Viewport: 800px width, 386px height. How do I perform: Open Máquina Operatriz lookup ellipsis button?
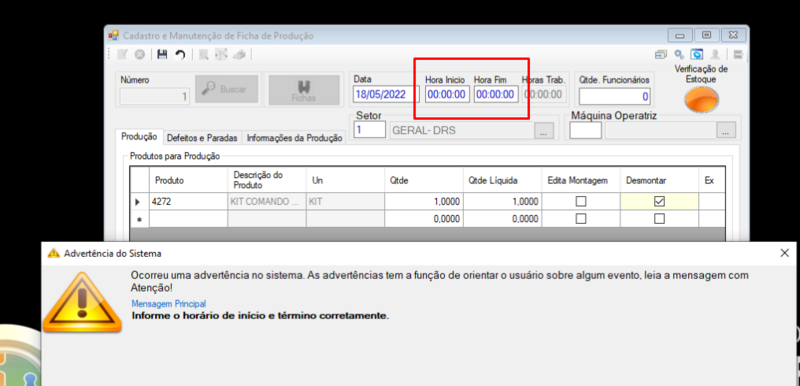(726, 130)
